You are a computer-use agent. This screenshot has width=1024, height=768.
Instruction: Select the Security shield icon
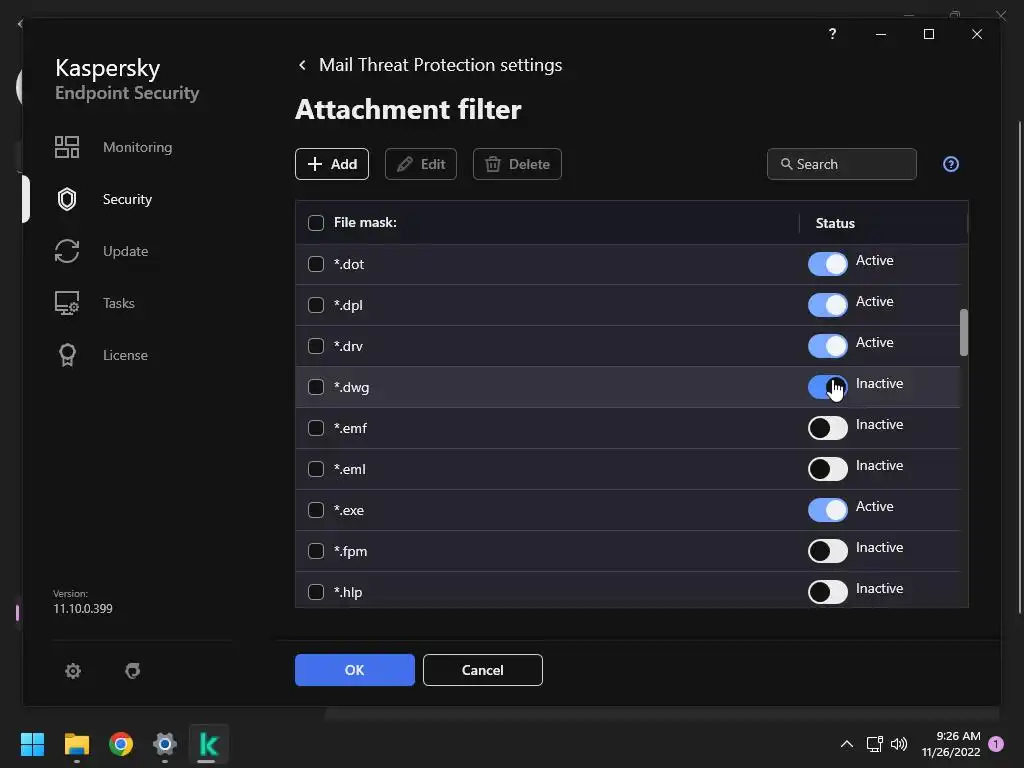[x=67, y=199]
